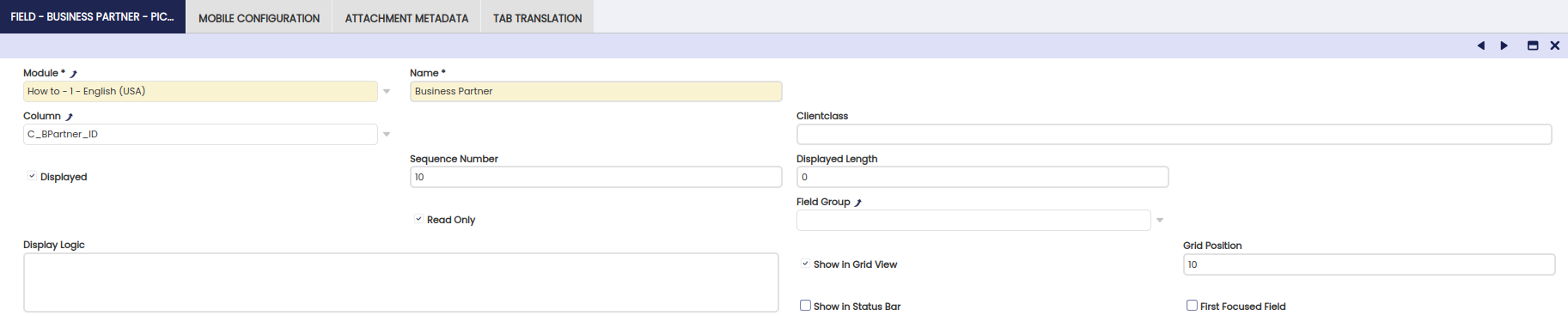Go to the next record arrow
The width and height of the screenshot is (1568, 316).
(x=1504, y=46)
